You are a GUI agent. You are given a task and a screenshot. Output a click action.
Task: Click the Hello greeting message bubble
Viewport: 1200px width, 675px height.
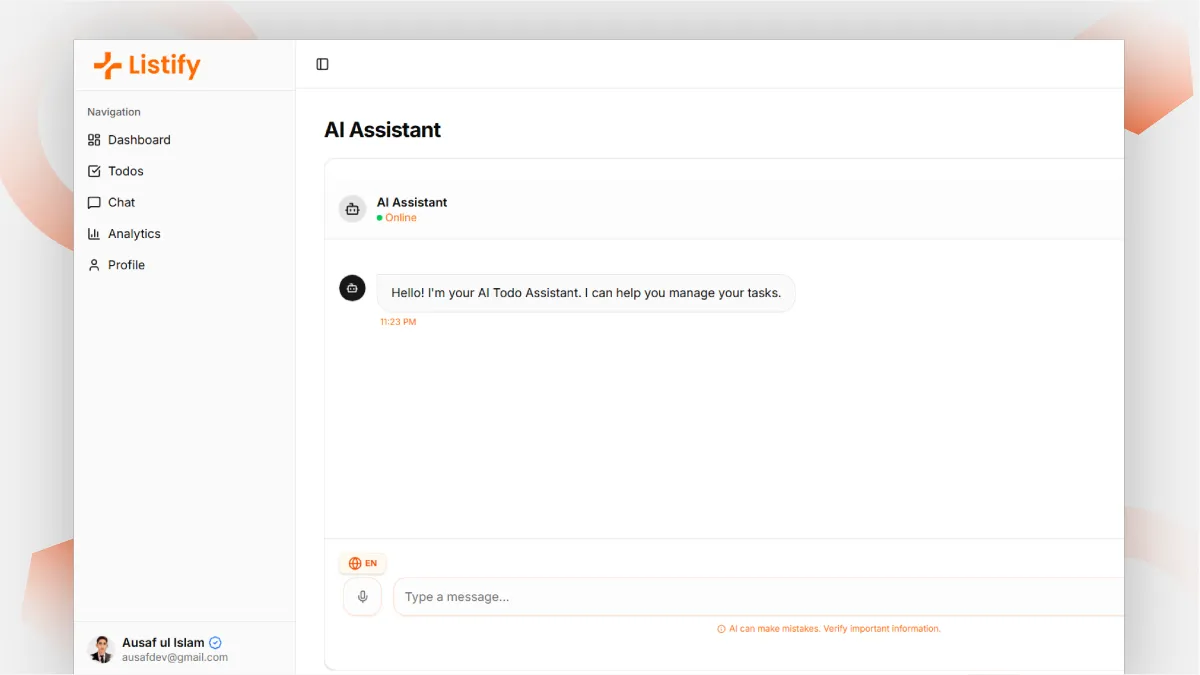pyautogui.click(x=586, y=293)
